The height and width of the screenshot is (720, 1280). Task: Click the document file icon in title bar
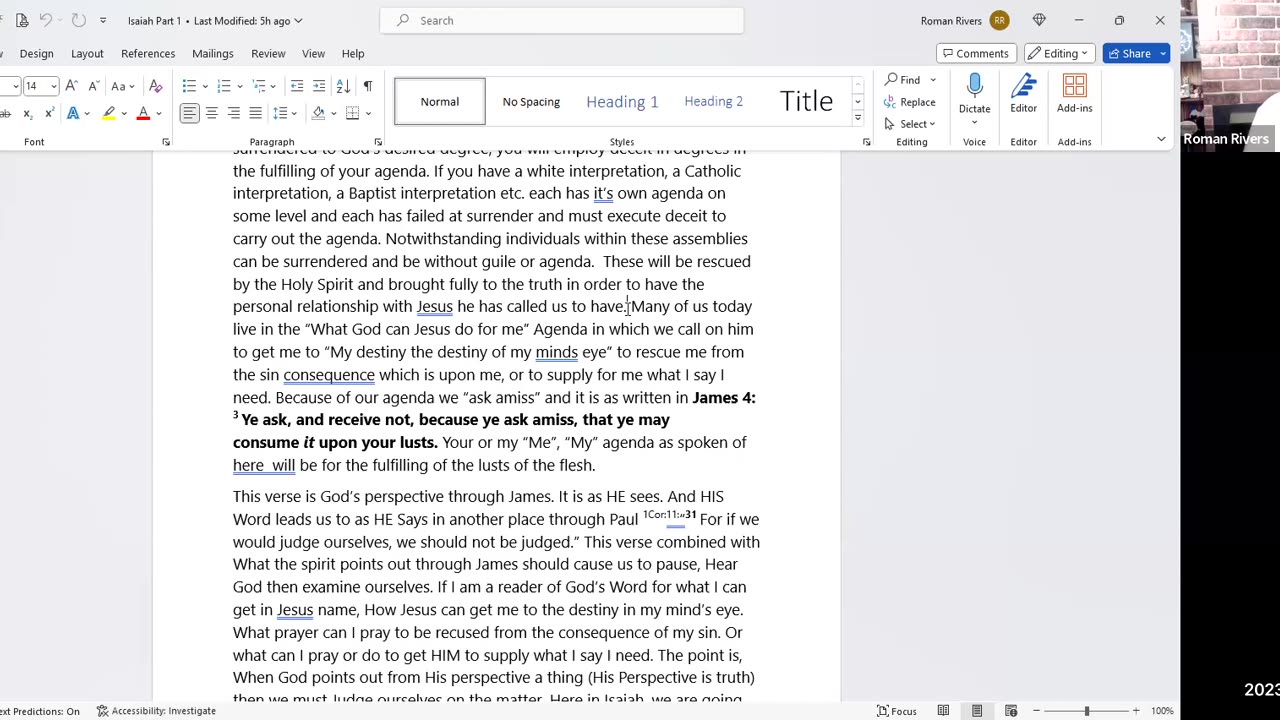pos(22,20)
